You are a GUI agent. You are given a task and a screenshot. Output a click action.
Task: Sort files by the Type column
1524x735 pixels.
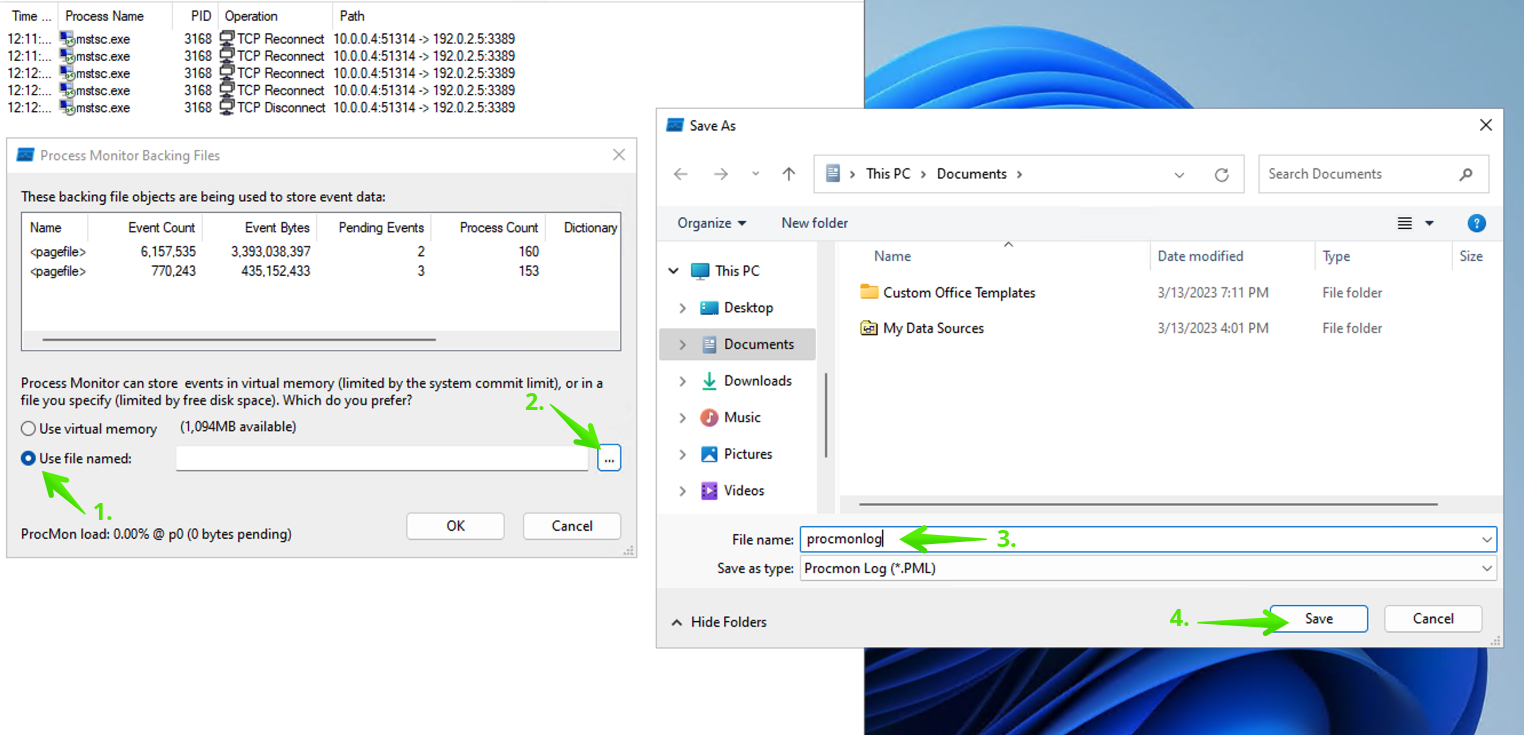point(1336,256)
